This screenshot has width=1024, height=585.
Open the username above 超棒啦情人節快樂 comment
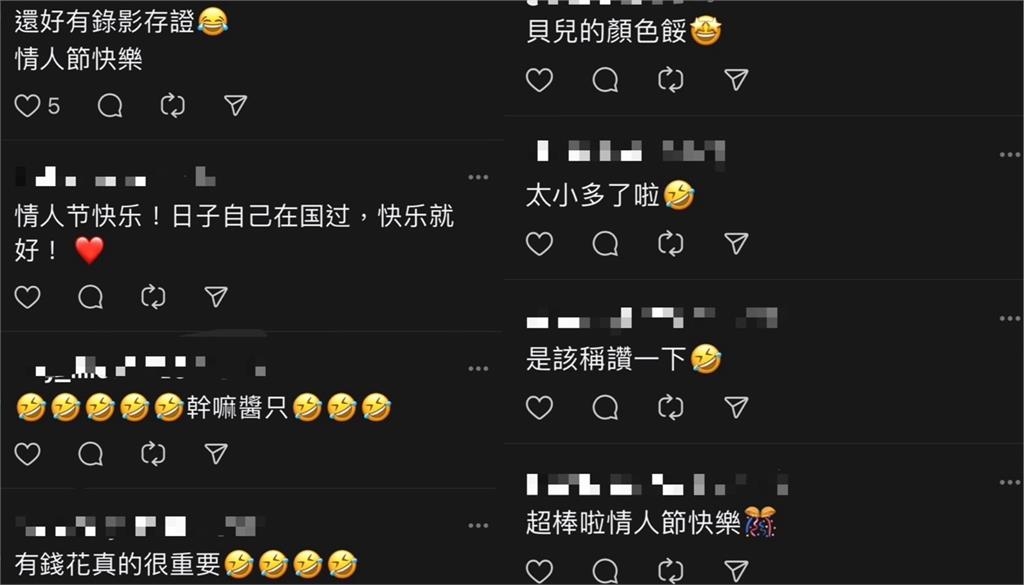[x=657, y=484]
